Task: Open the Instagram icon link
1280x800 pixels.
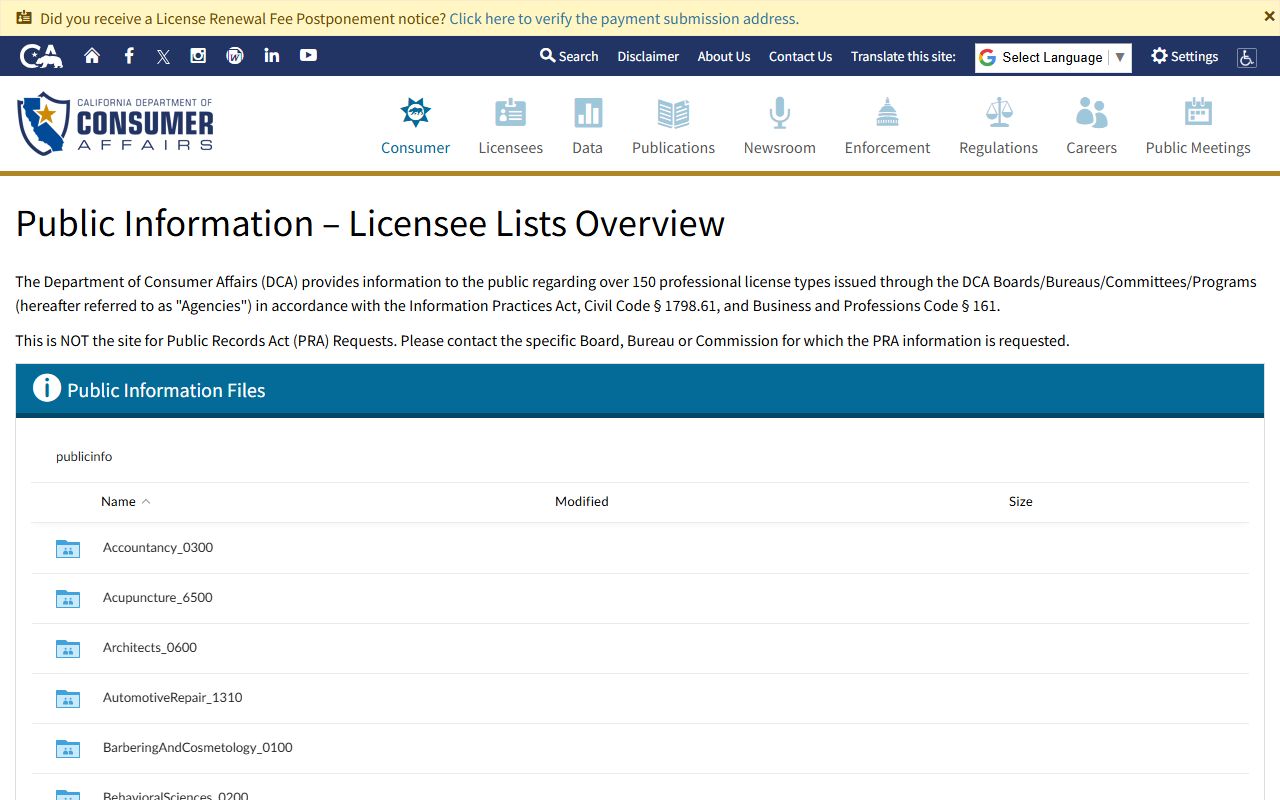Action: tap(198, 56)
